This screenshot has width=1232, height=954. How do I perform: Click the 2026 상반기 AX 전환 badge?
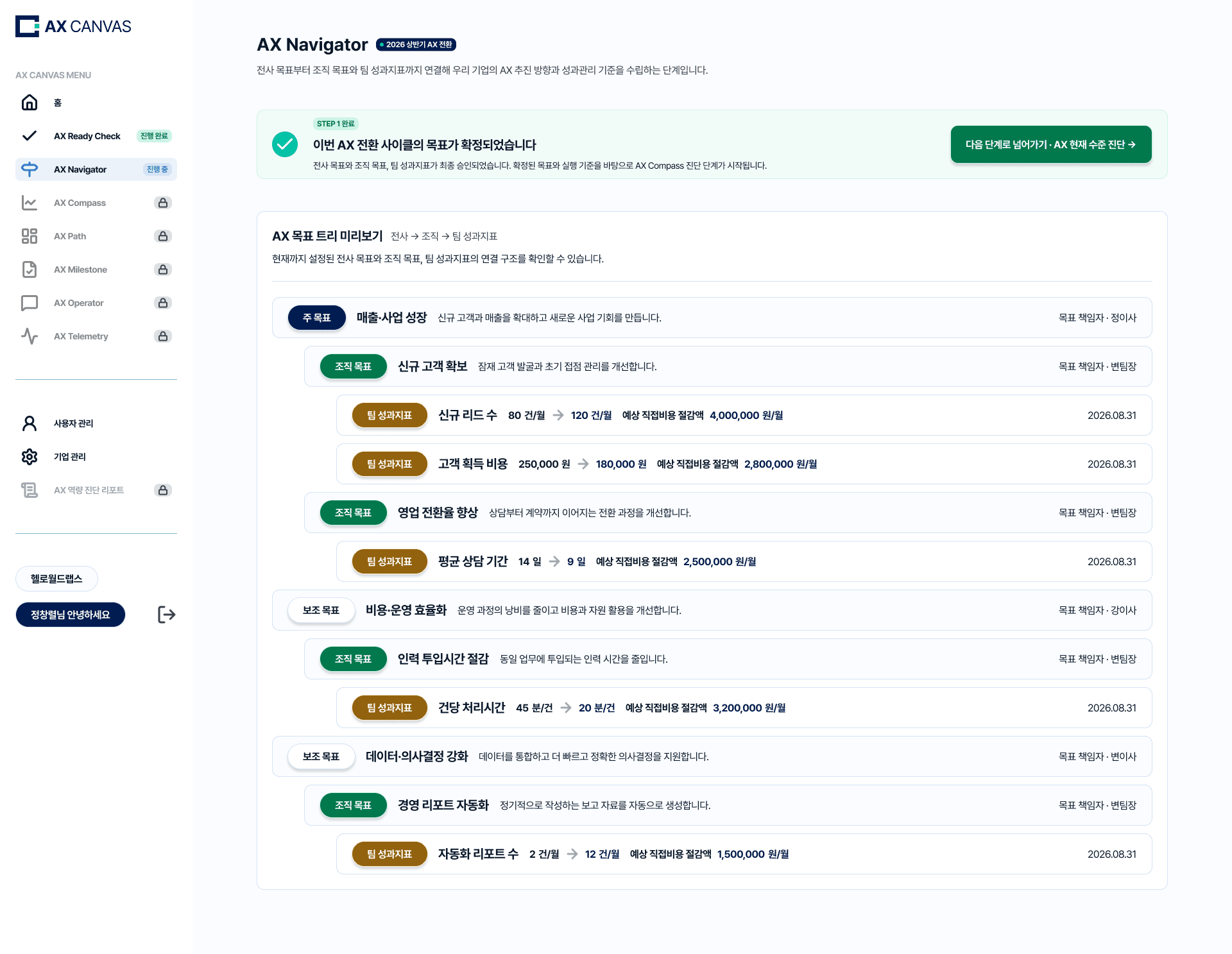pyautogui.click(x=416, y=44)
